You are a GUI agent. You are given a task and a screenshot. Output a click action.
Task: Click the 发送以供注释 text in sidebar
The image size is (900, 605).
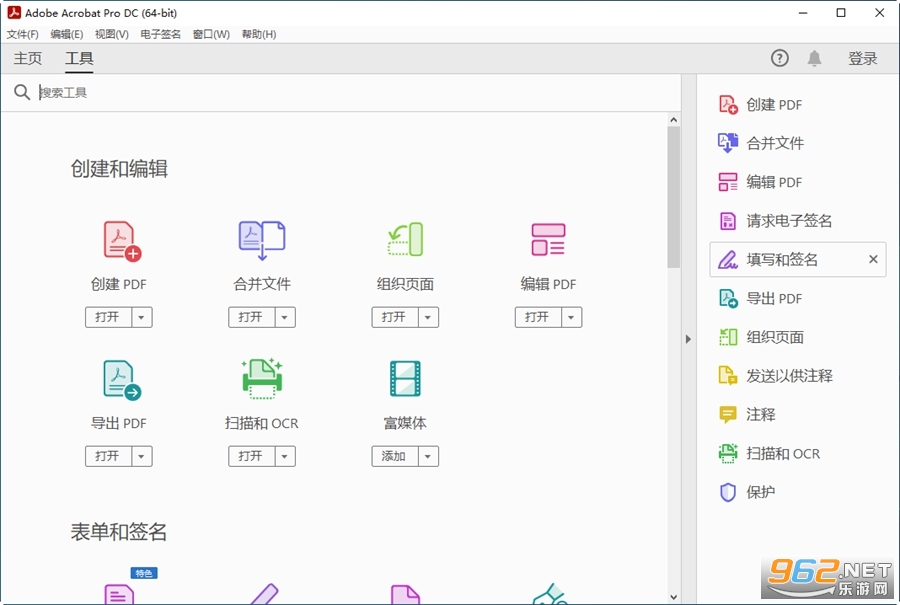(x=789, y=376)
